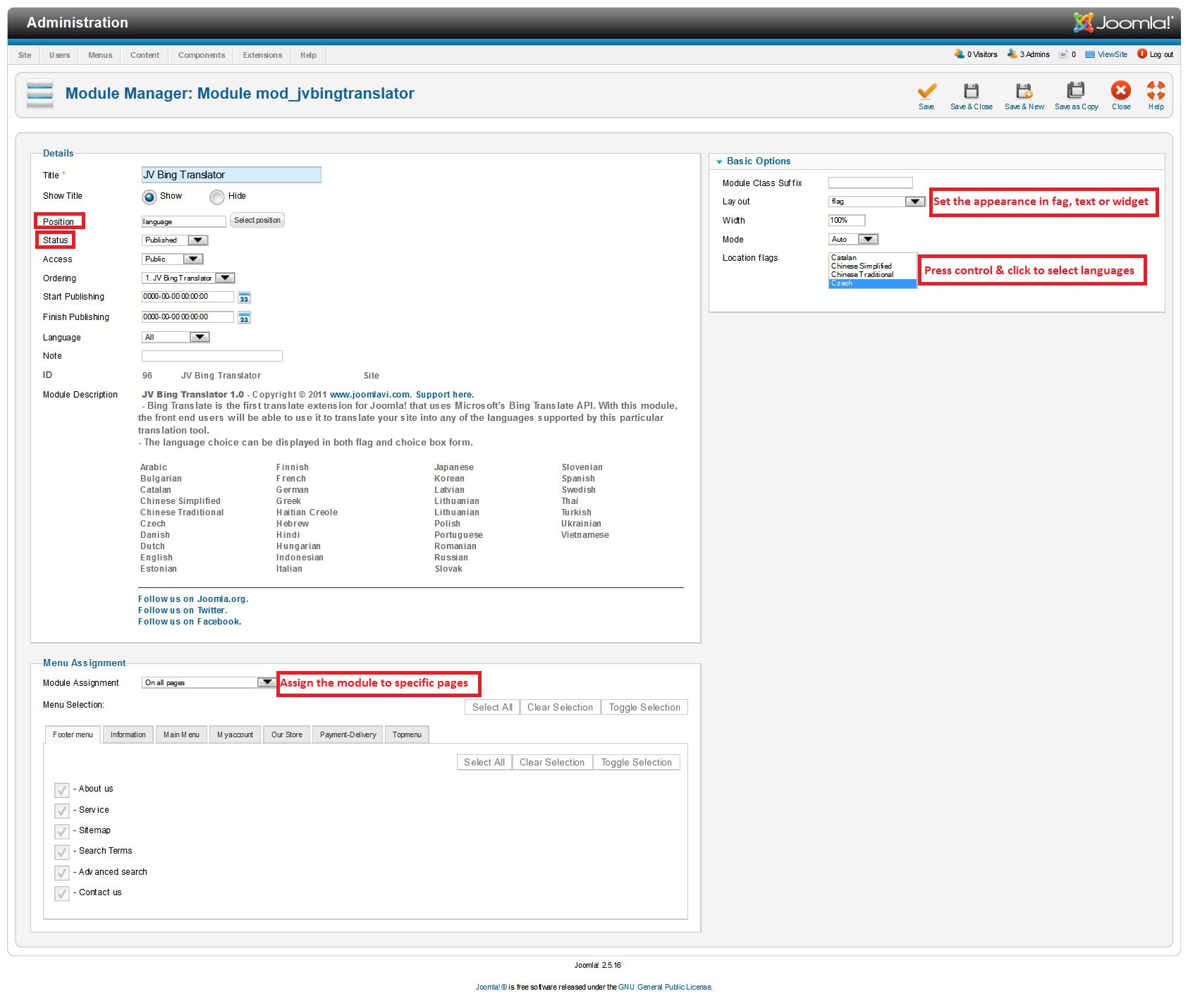The image size is (1188, 1008).
Task: Select Czech in Location flags list
Action: (872, 283)
